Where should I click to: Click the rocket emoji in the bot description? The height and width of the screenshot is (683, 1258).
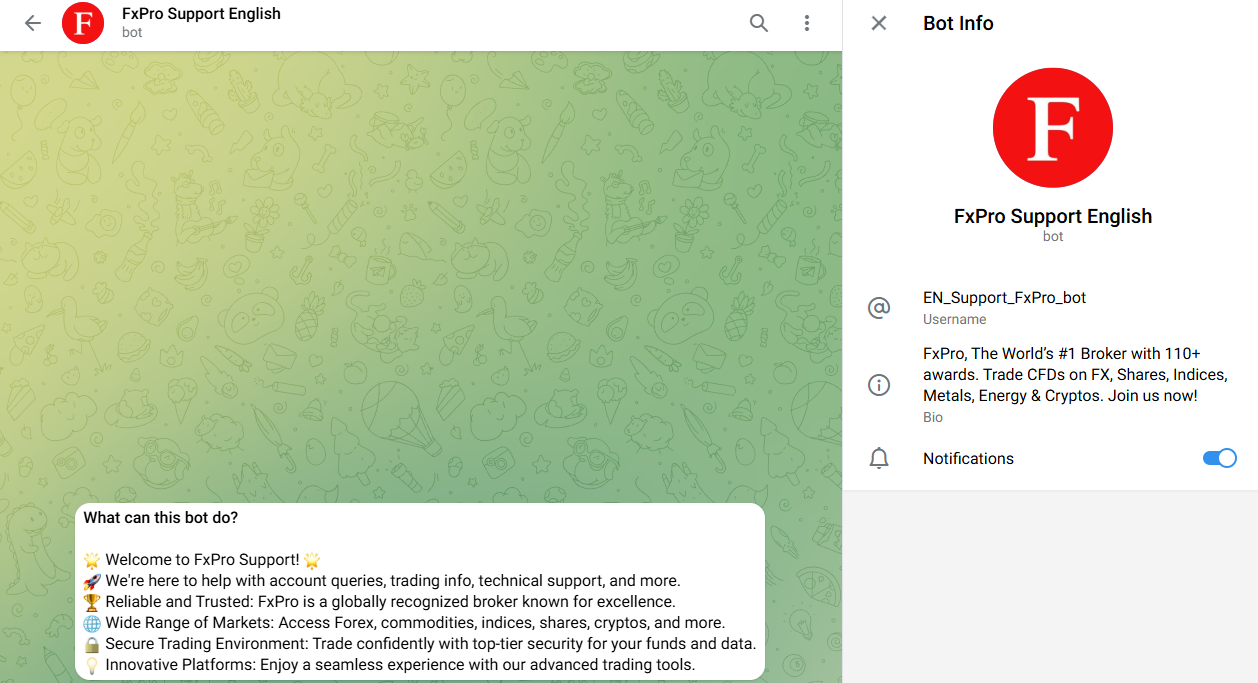[92, 581]
